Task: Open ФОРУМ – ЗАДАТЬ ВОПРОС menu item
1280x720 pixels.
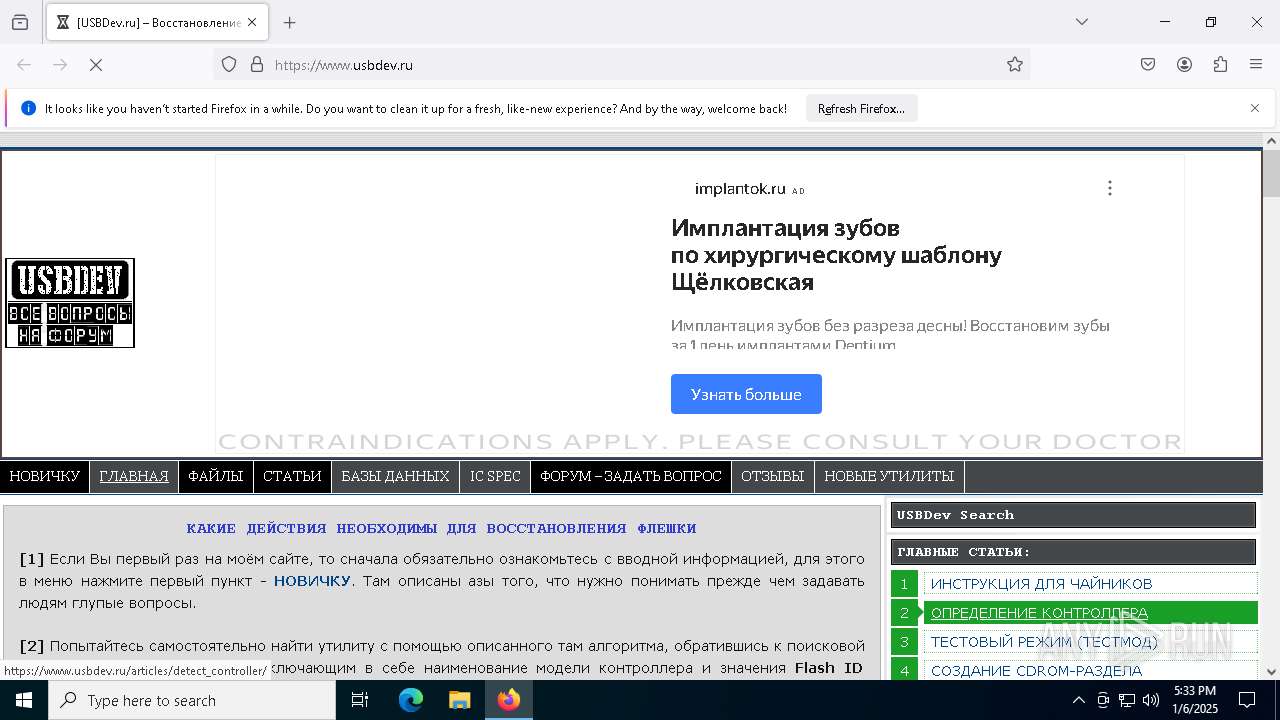Action: [631, 477]
